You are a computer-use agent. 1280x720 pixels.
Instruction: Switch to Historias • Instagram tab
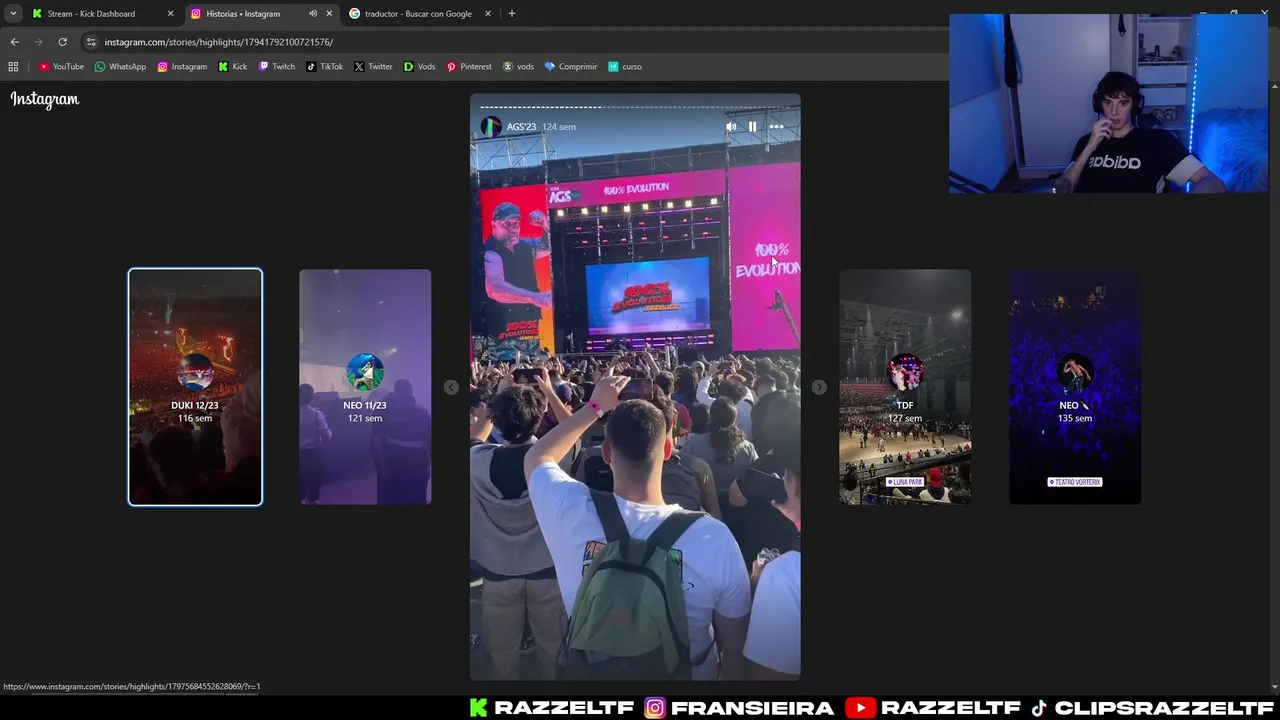262,14
